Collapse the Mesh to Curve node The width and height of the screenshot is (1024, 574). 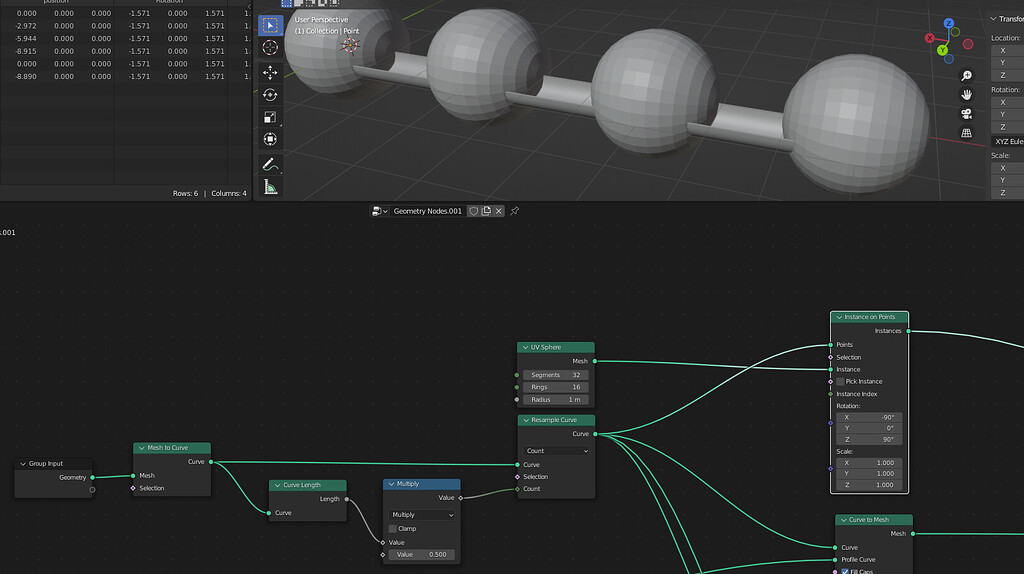142,448
